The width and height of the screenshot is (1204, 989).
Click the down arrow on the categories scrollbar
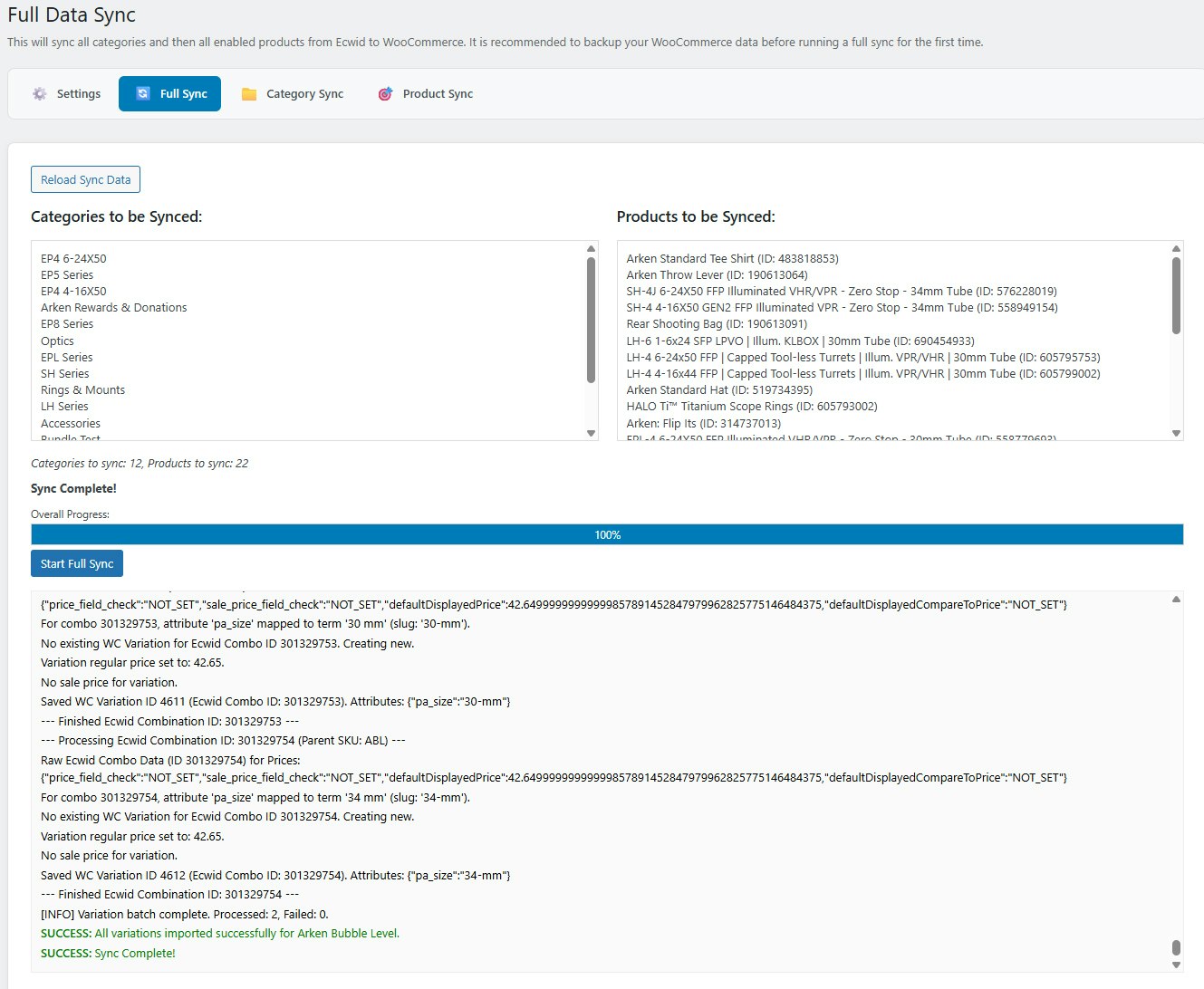point(589,433)
